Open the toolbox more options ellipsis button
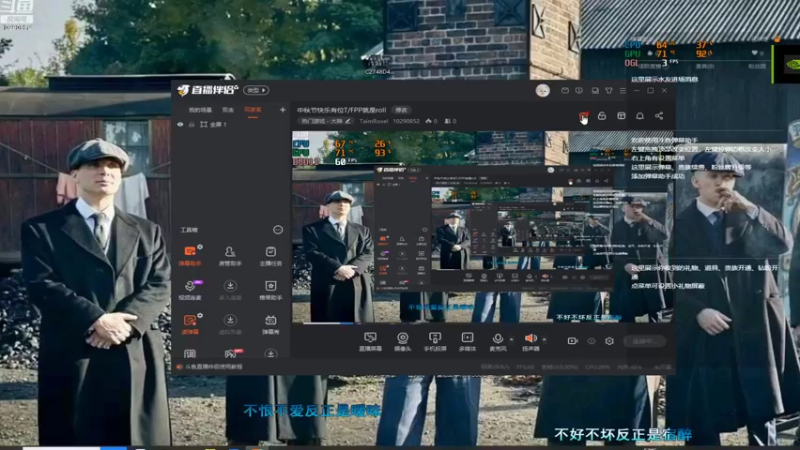This screenshot has height=450, width=800. pos(278,230)
